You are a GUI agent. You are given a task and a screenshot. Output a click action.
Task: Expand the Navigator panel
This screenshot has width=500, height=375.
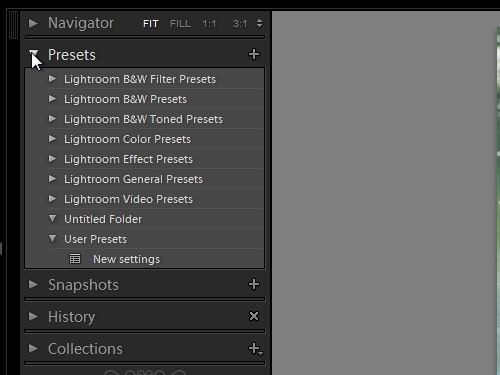pyautogui.click(x=33, y=23)
